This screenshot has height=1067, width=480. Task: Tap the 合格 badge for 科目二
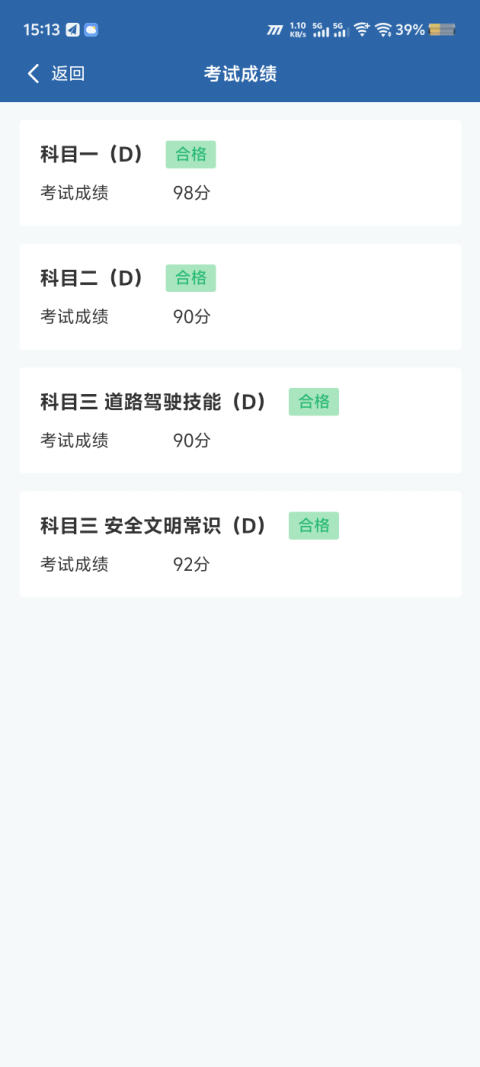coord(191,278)
